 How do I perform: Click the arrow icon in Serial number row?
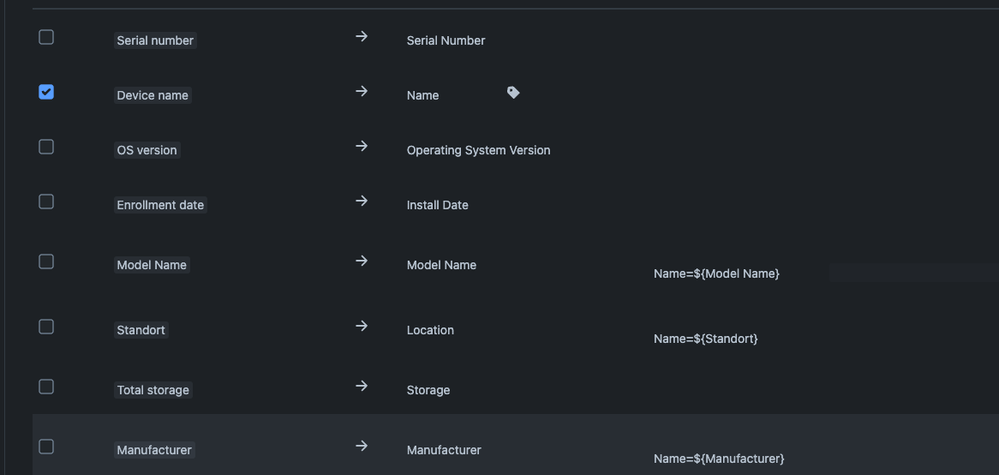pyautogui.click(x=361, y=37)
